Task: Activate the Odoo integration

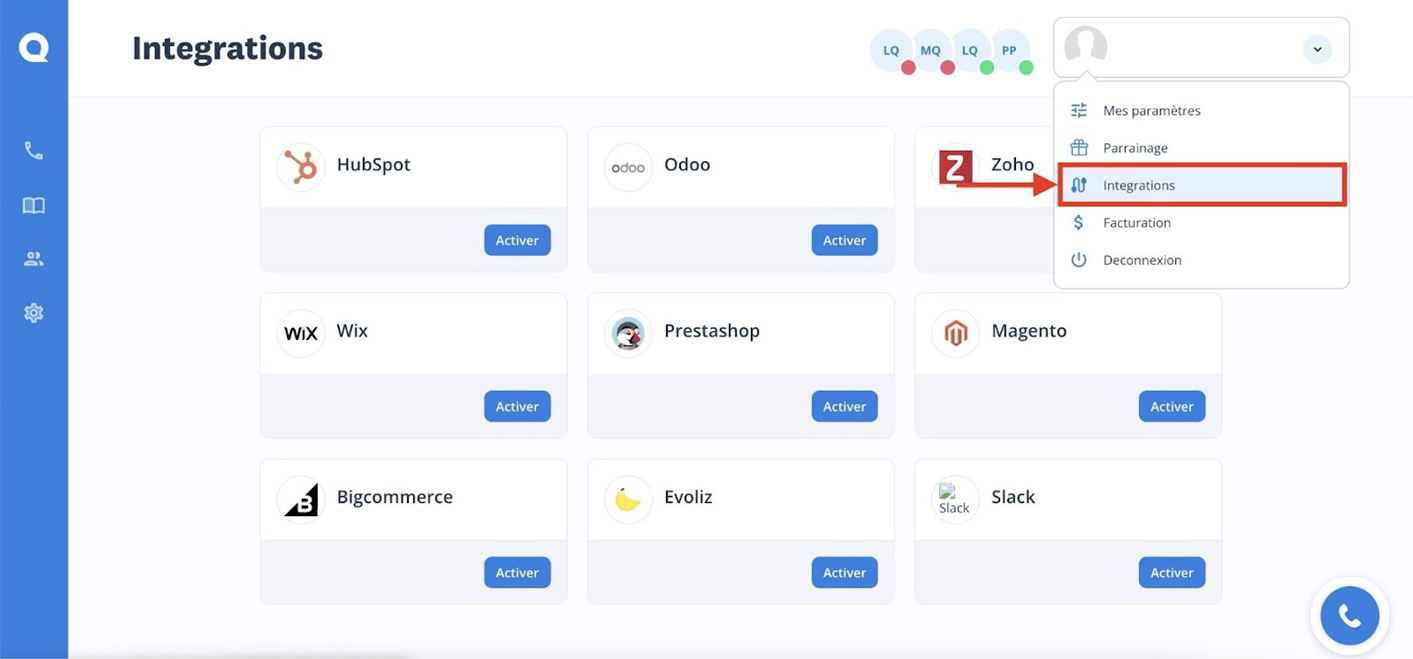Action: [844, 240]
